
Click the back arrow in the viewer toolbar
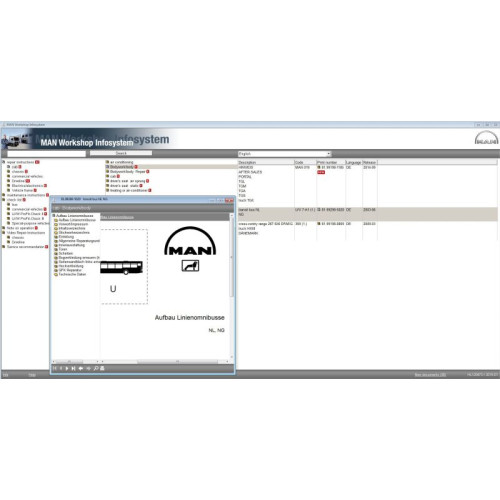(x=81, y=368)
